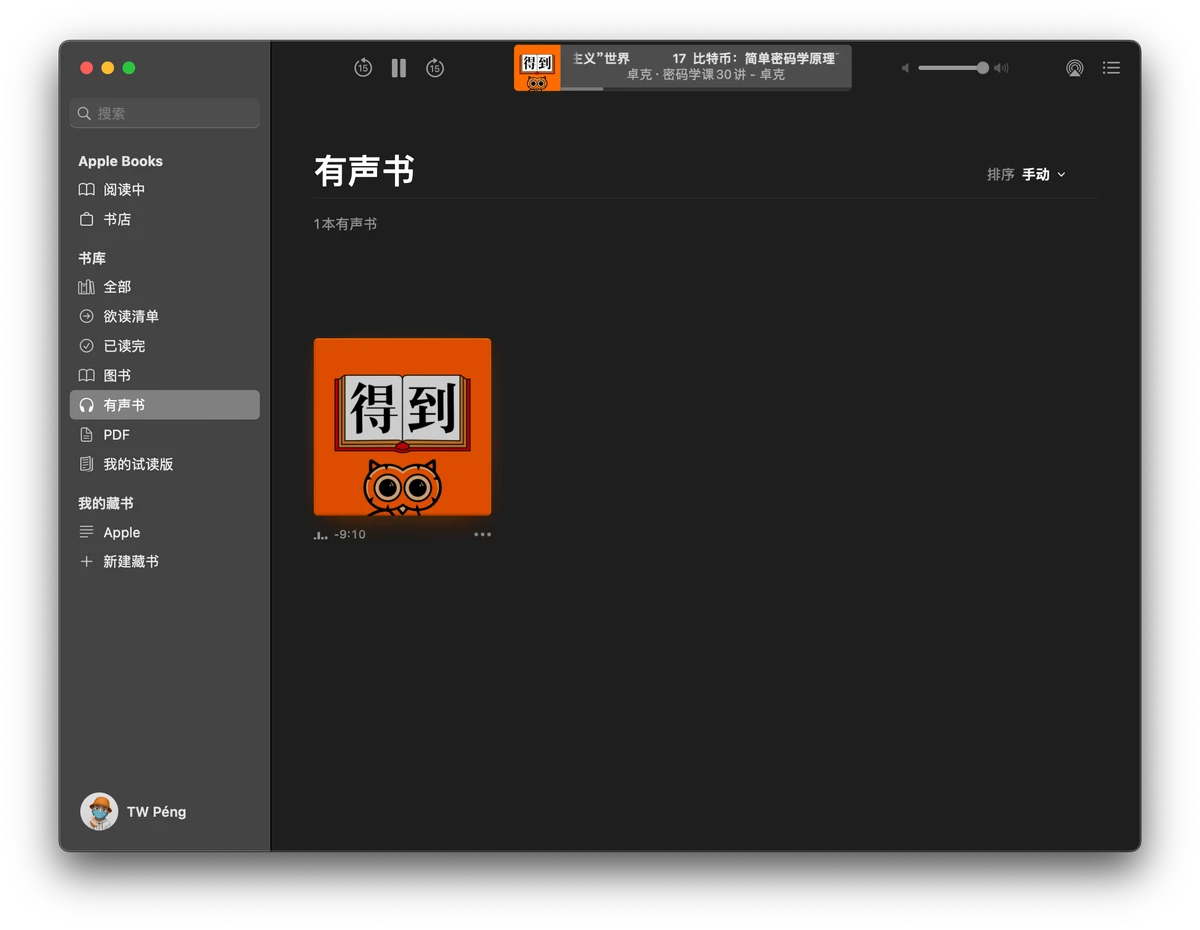Click the list icon beside Apple collection
The image size is (1200, 930).
click(x=87, y=532)
